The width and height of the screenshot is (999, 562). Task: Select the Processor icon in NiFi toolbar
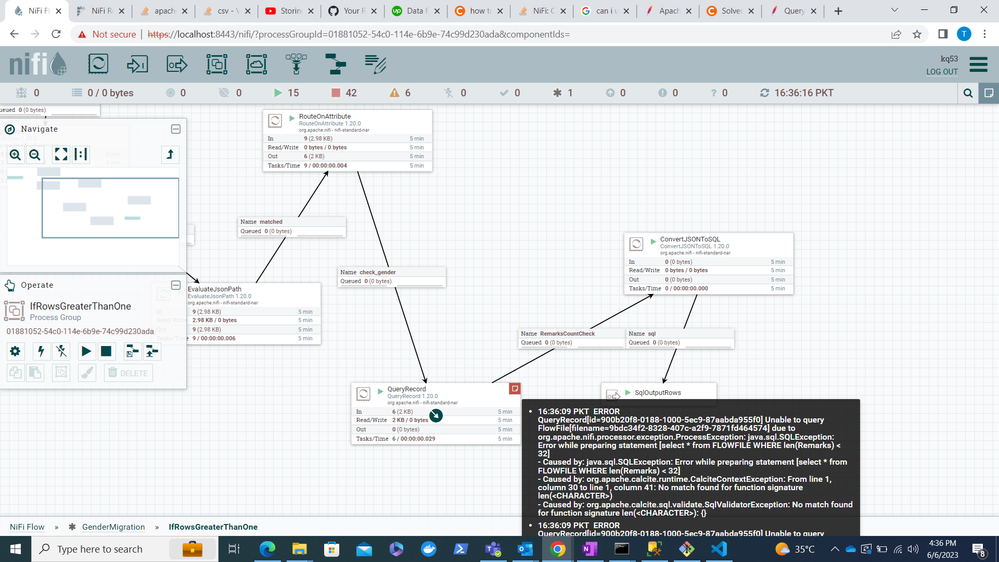98,64
